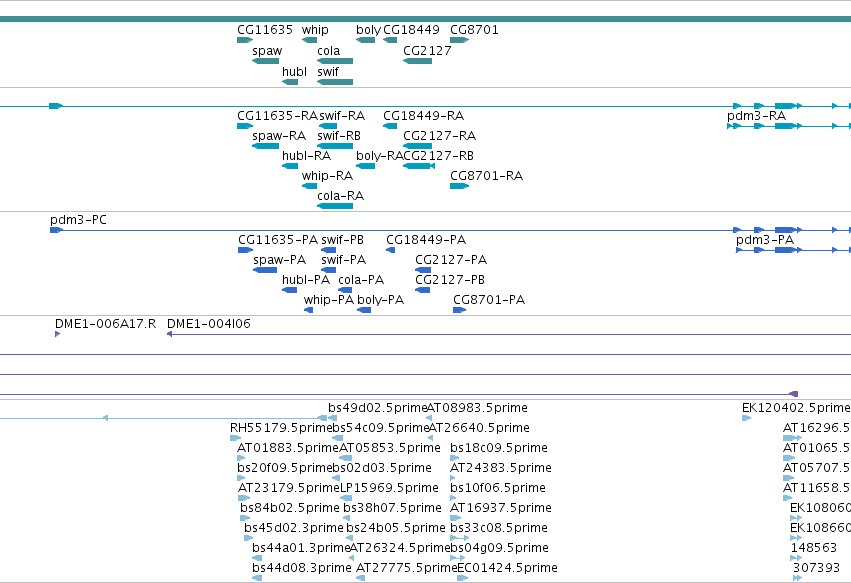Open the 148563 feature label
851x583 pixels.
814,548
